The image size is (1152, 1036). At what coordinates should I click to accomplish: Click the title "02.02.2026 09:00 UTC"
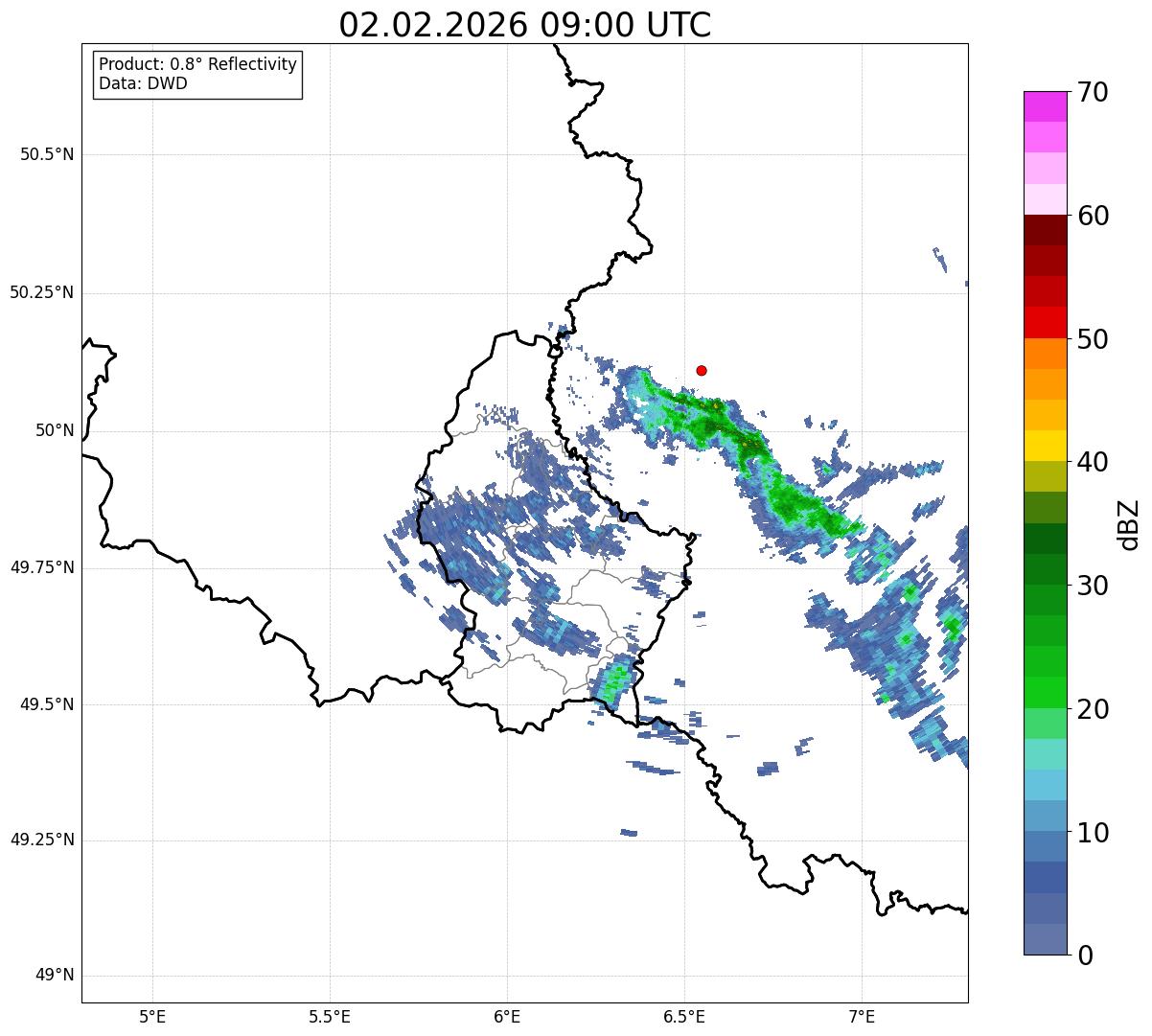pos(525,25)
